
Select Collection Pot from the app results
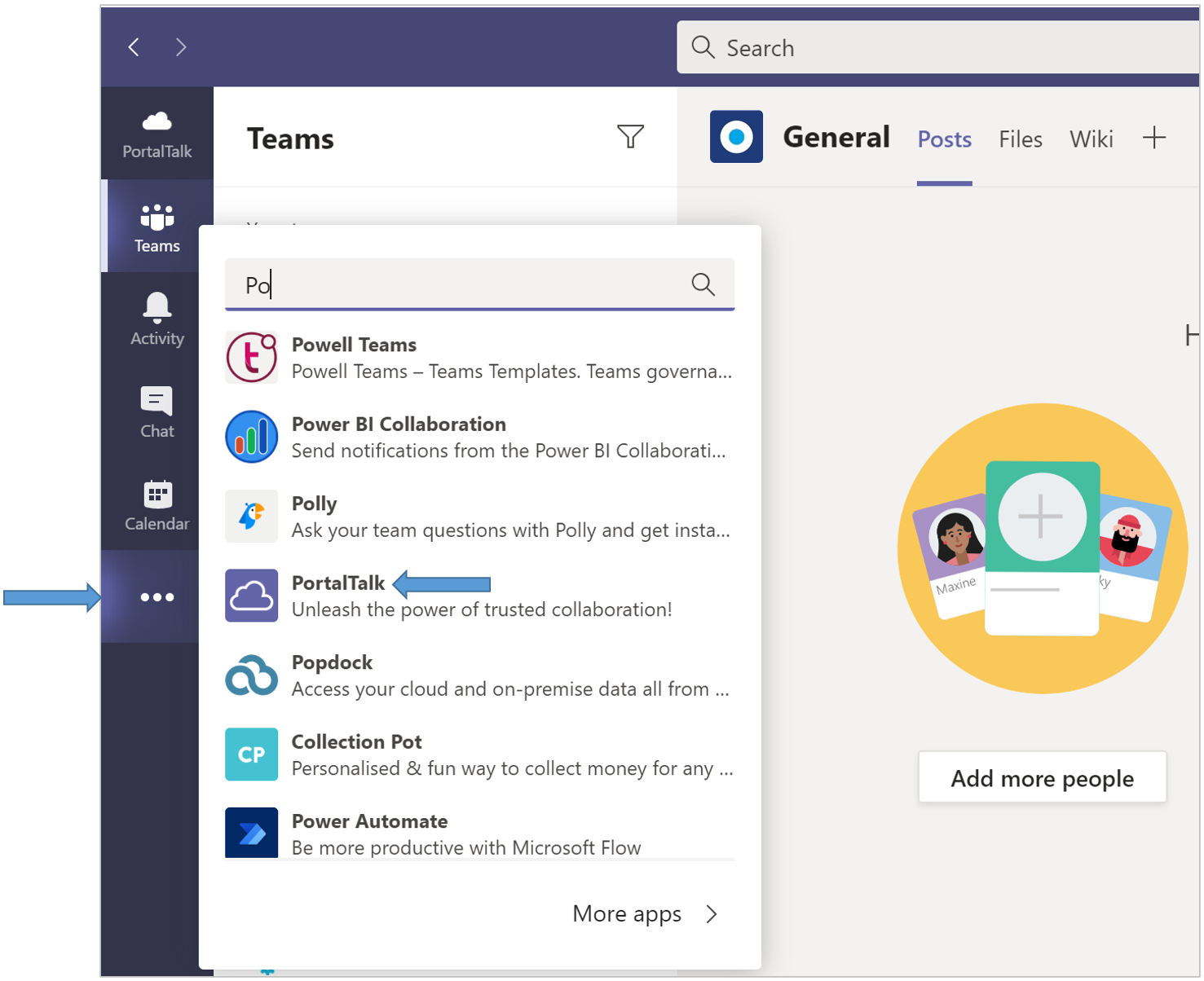coord(480,754)
